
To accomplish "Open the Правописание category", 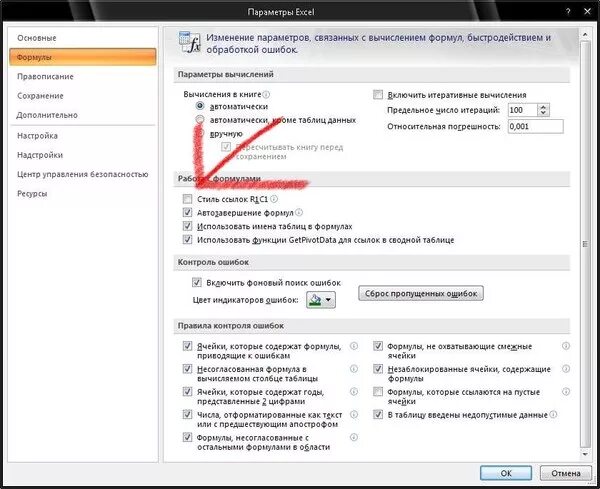I will (x=45, y=77).
